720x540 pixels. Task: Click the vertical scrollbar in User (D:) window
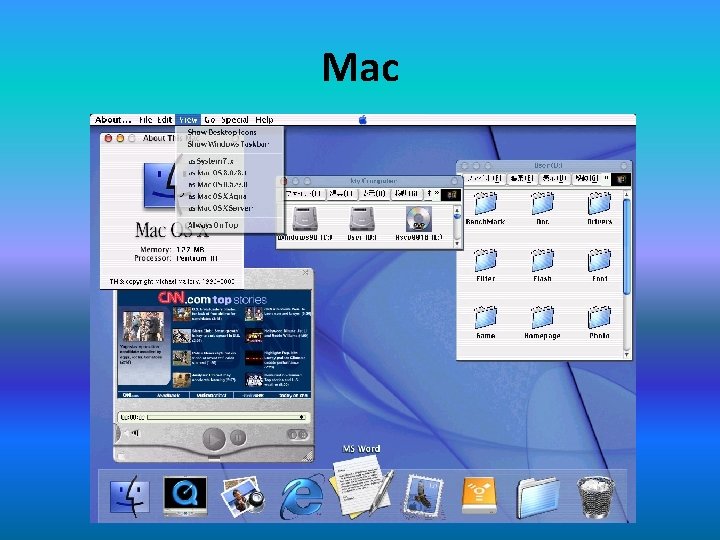pos(627,247)
